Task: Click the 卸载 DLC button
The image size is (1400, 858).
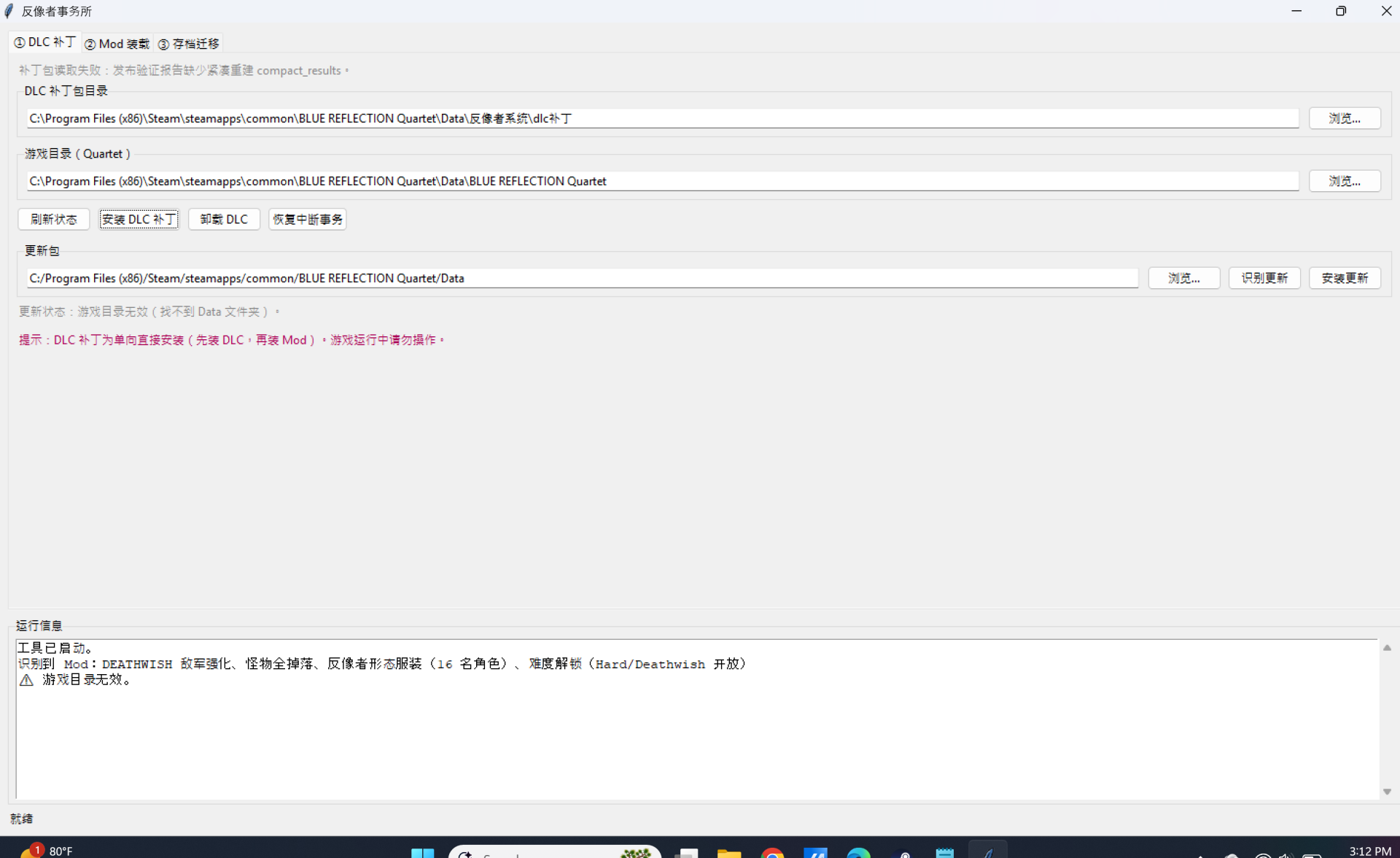Action: pyautogui.click(x=224, y=219)
